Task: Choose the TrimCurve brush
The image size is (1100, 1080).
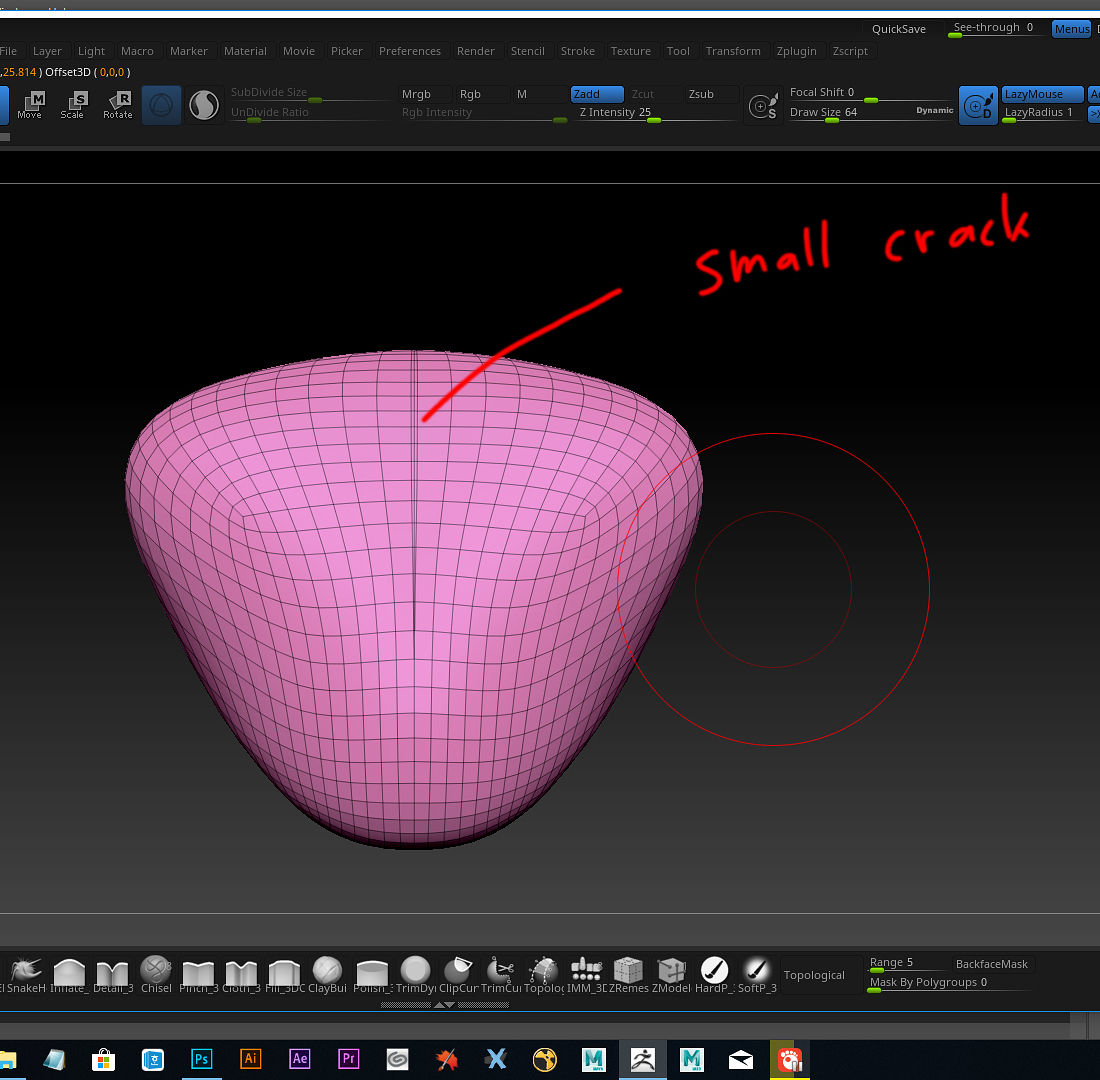Action: click(x=501, y=975)
